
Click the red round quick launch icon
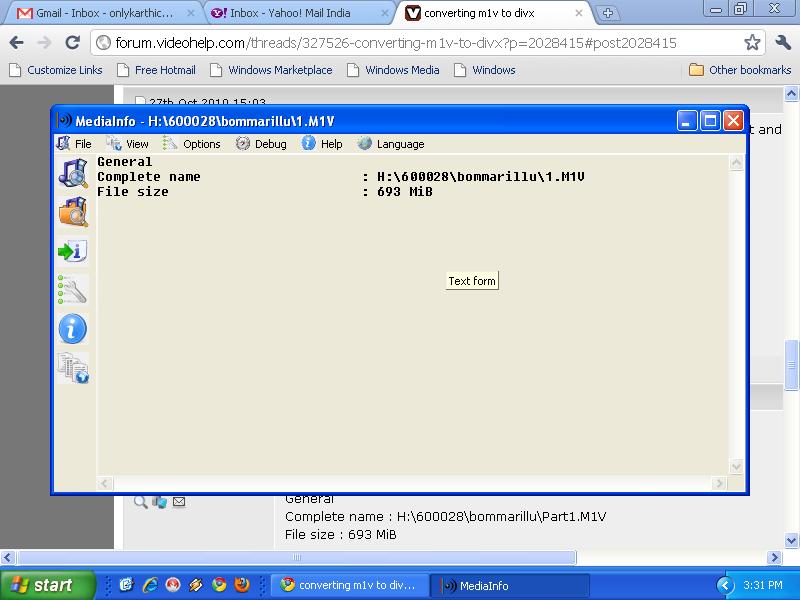pyautogui.click(x=173, y=585)
